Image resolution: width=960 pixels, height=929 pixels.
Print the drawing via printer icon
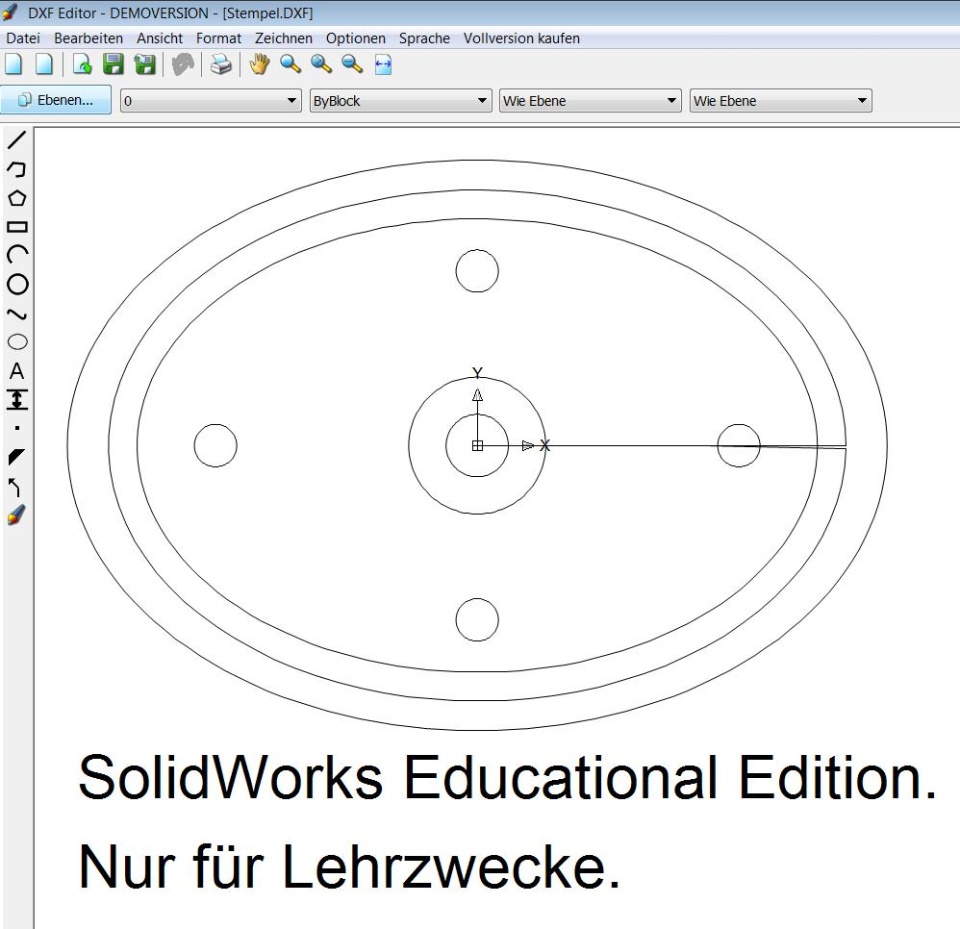pos(220,64)
